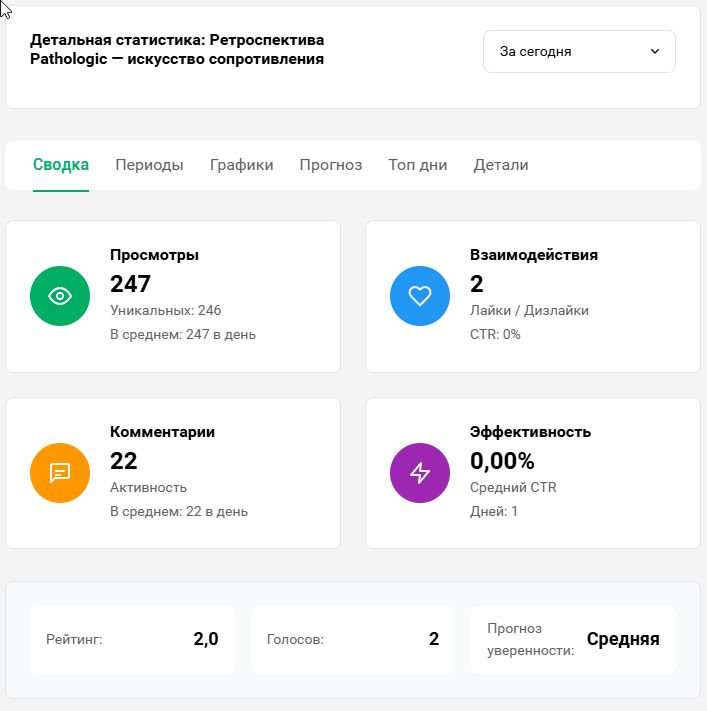The width and height of the screenshot is (707, 711).
Task: Click the purple lightning icon for Эффективность
Action: click(x=420, y=473)
